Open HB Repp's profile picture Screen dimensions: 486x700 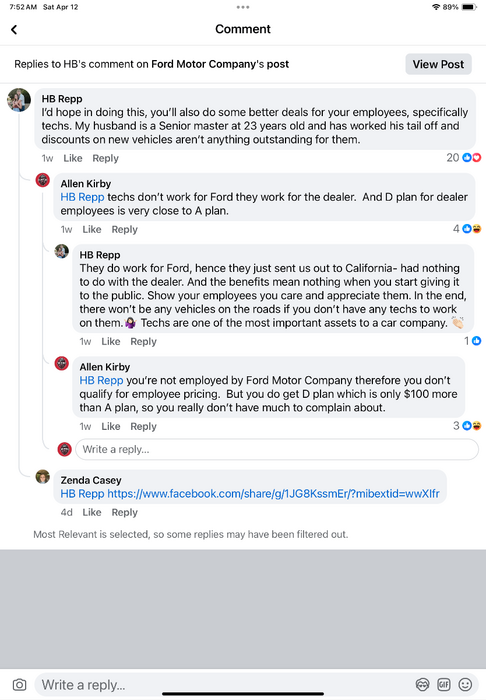[x=19, y=100]
